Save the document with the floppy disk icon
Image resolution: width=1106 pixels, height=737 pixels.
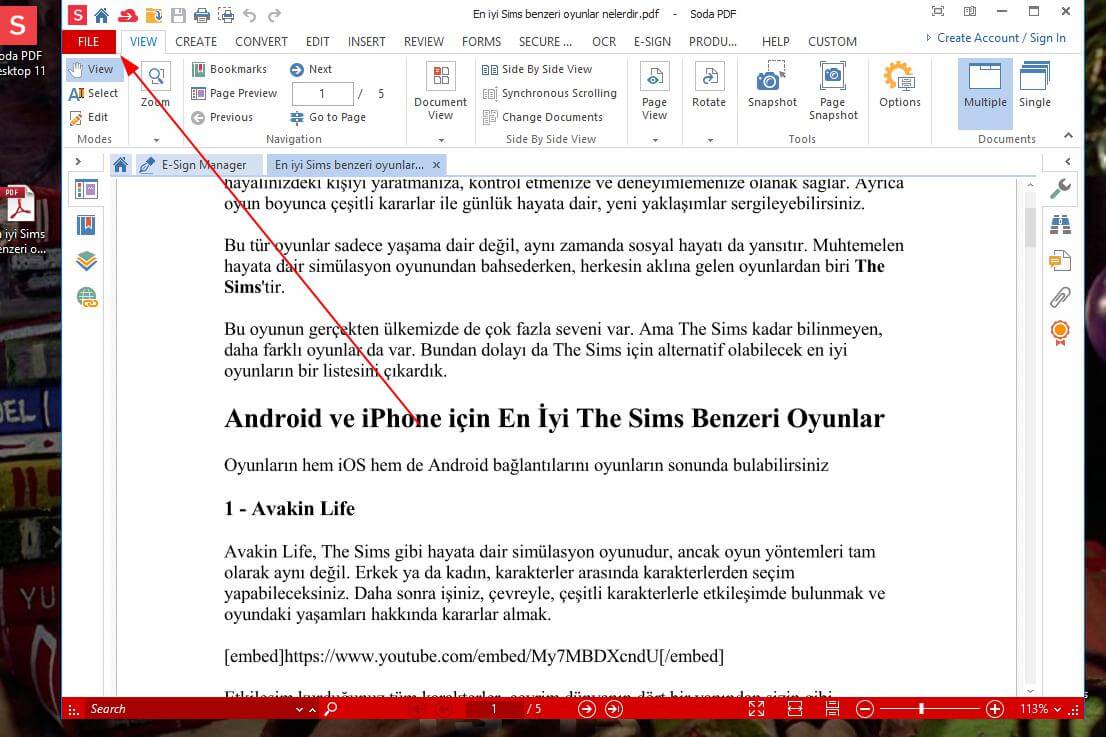tap(178, 14)
